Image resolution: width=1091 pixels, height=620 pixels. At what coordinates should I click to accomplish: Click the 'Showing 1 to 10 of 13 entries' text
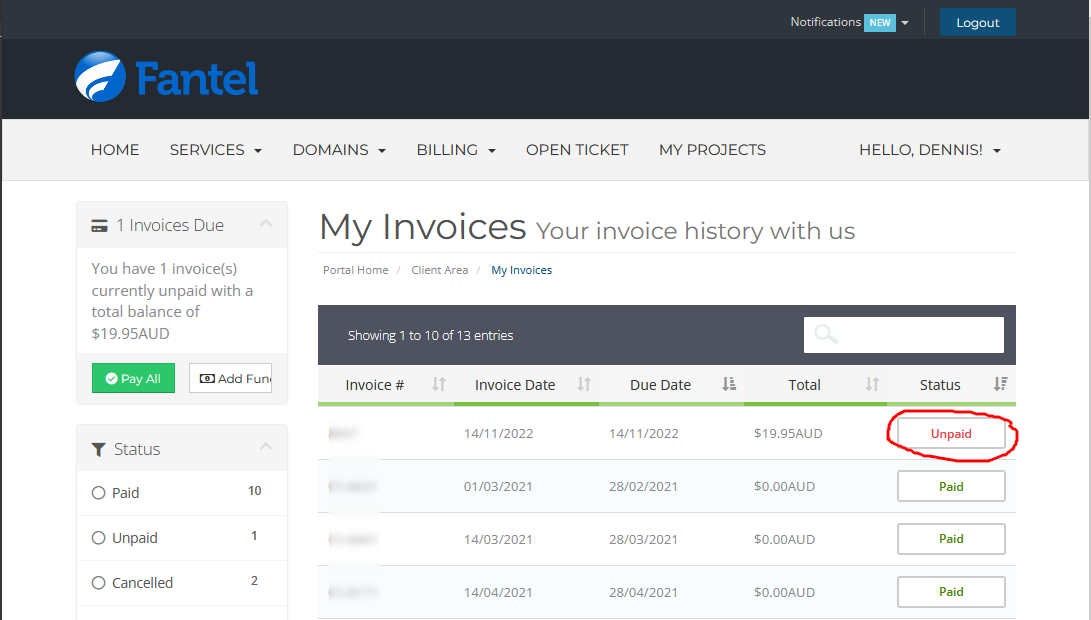point(431,335)
